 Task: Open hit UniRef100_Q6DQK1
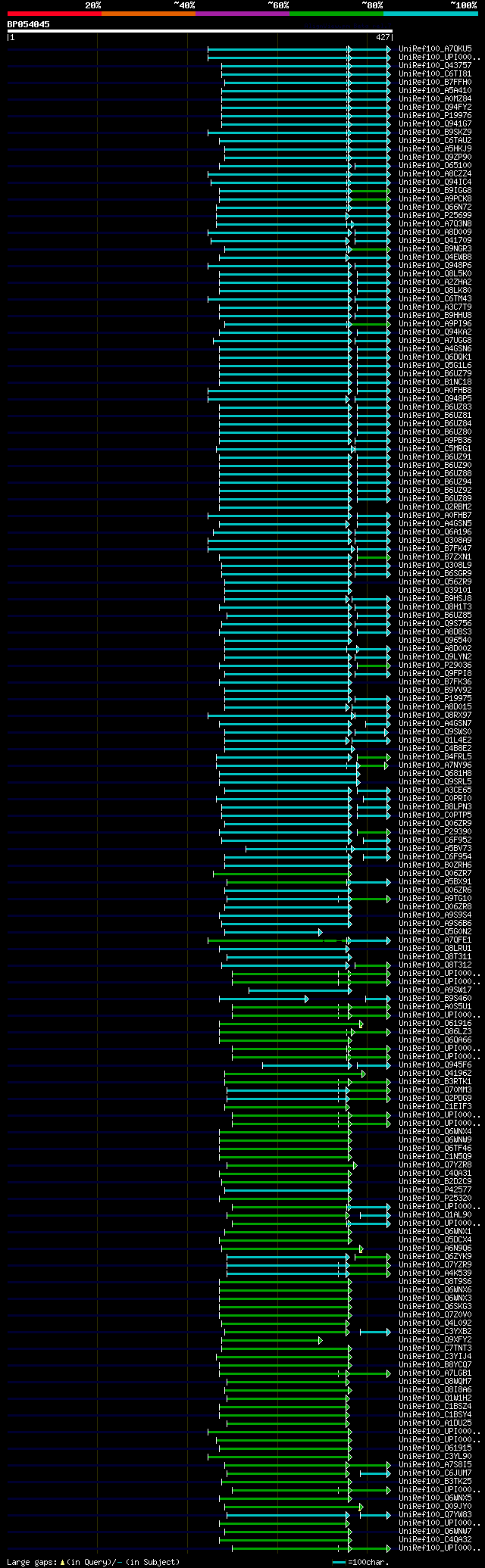click(435, 357)
